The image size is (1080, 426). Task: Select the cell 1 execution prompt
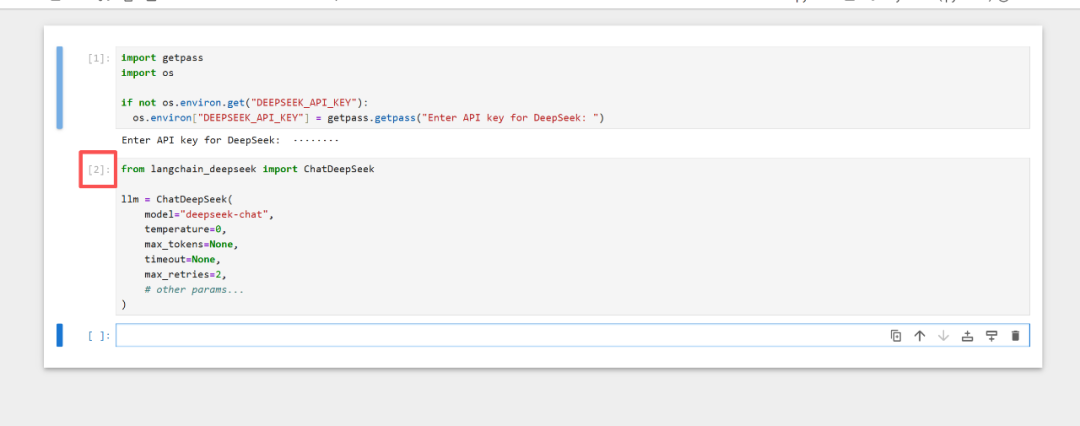click(99, 58)
